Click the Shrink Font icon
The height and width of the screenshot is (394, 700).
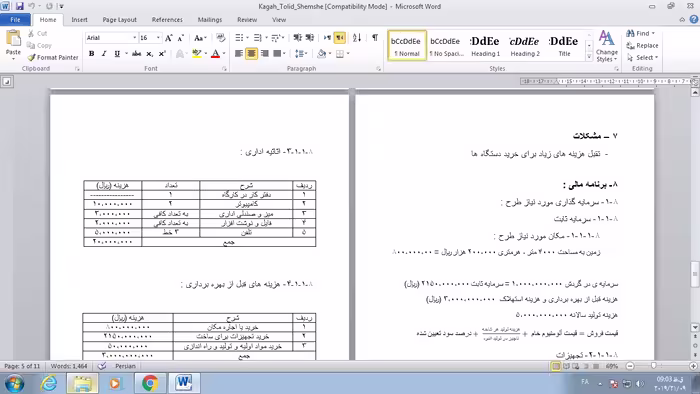click(x=180, y=38)
